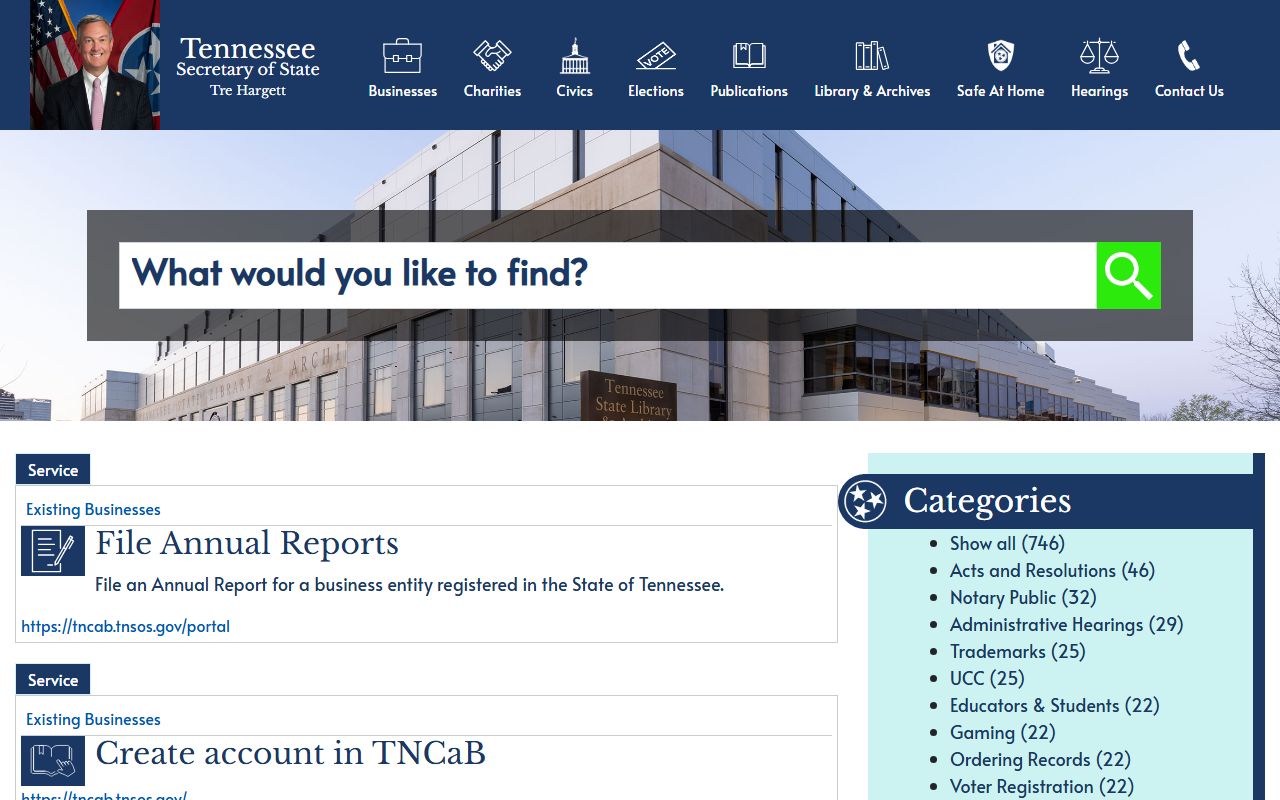1280x800 pixels.
Task: Click the Publications open book icon
Action: coord(749,55)
